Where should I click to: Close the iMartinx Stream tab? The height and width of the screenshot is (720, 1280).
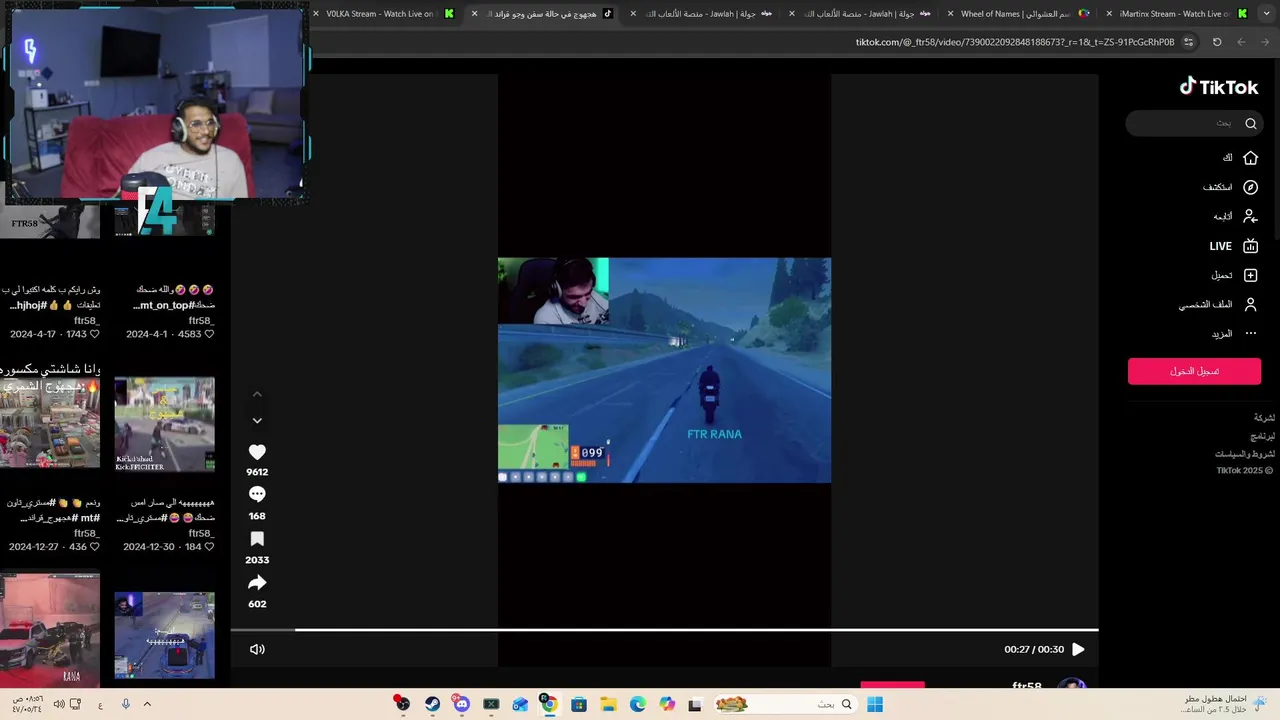click(1110, 14)
